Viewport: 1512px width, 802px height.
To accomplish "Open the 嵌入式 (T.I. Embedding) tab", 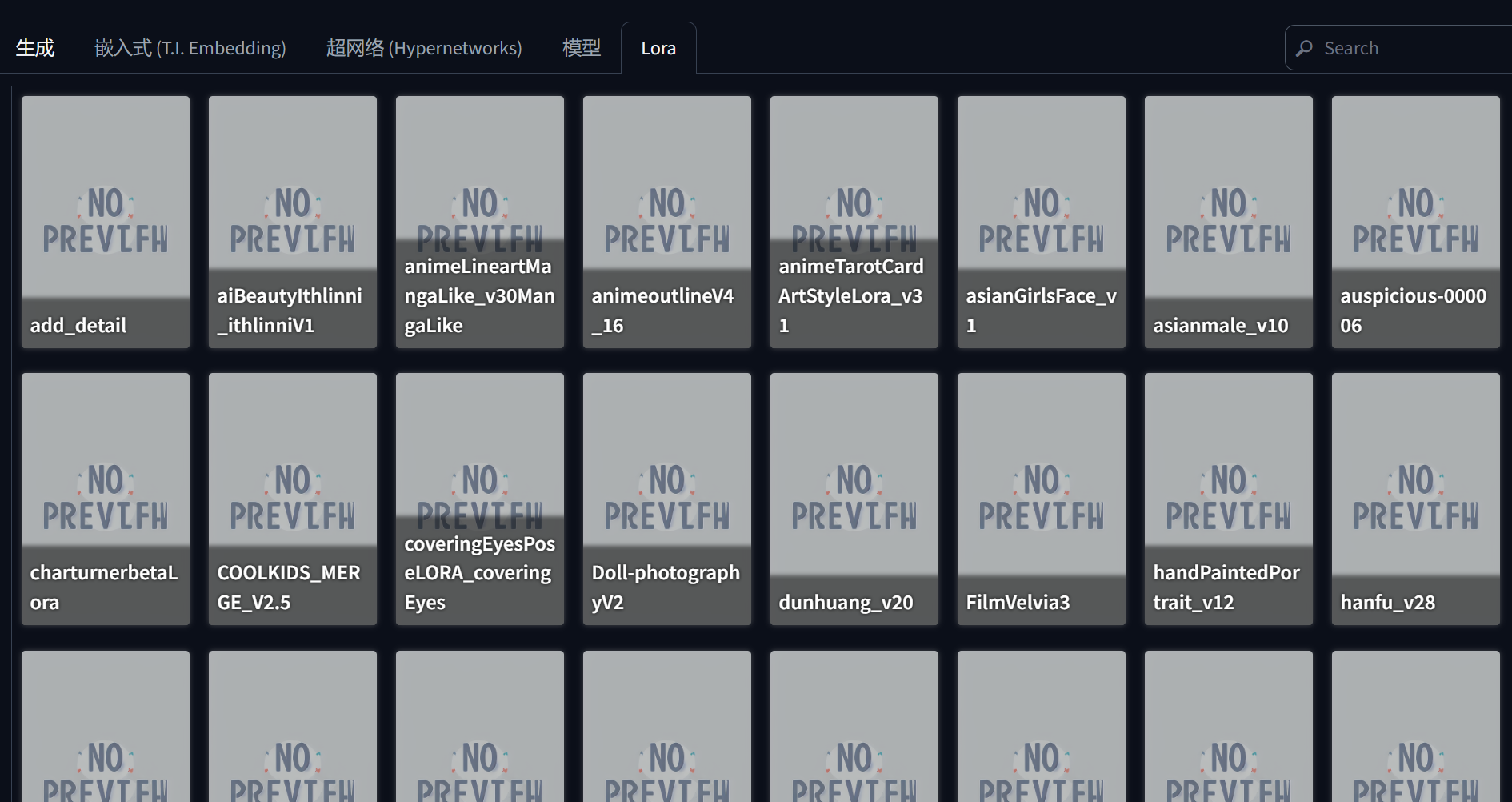I will pyautogui.click(x=190, y=48).
